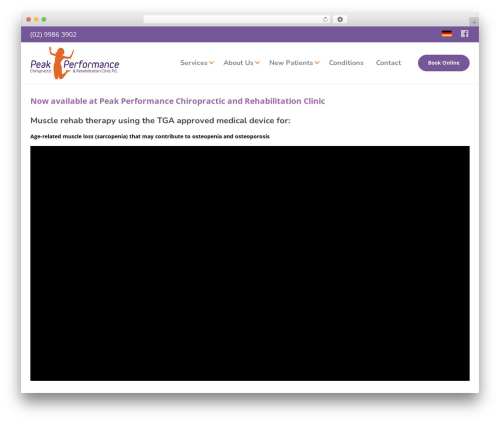Open the New Patients menu item
This screenshot has height=423, width=500.
click(291, 63)
